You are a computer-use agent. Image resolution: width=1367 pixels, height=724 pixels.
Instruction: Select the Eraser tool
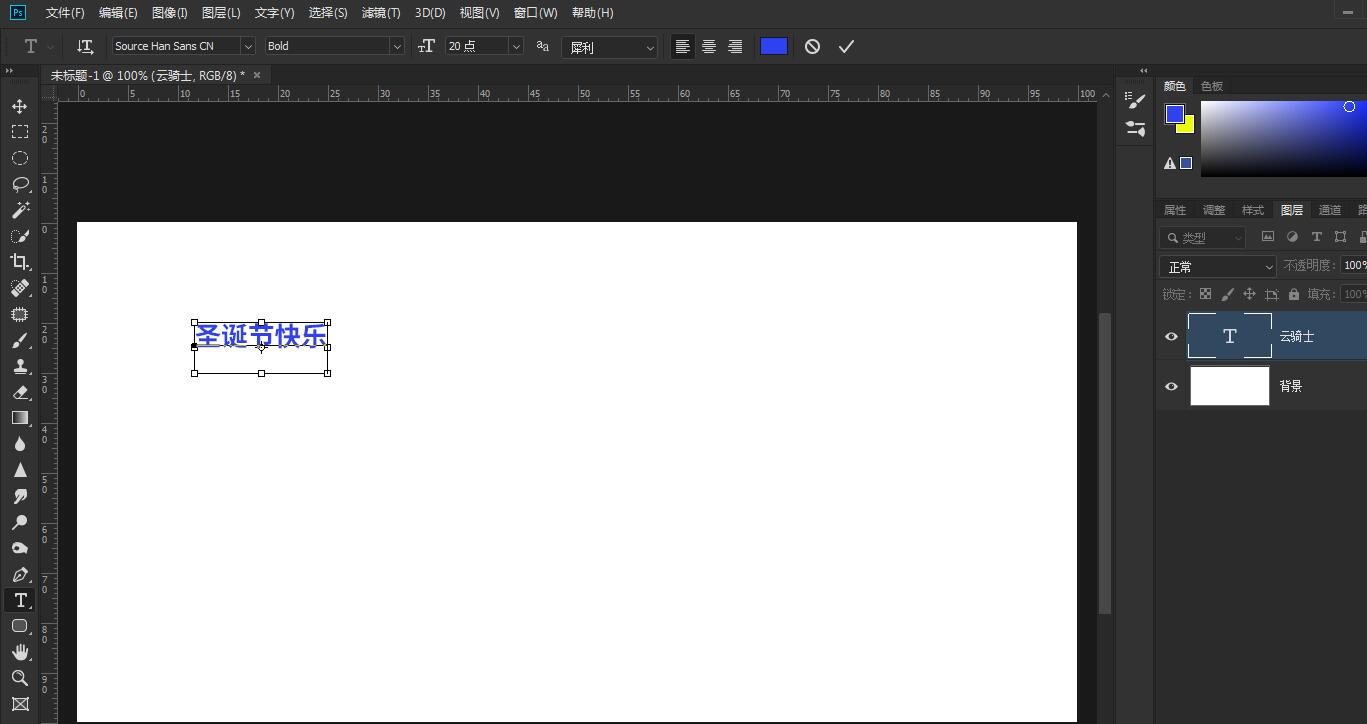pyautogui.click(x=19, y=392)
